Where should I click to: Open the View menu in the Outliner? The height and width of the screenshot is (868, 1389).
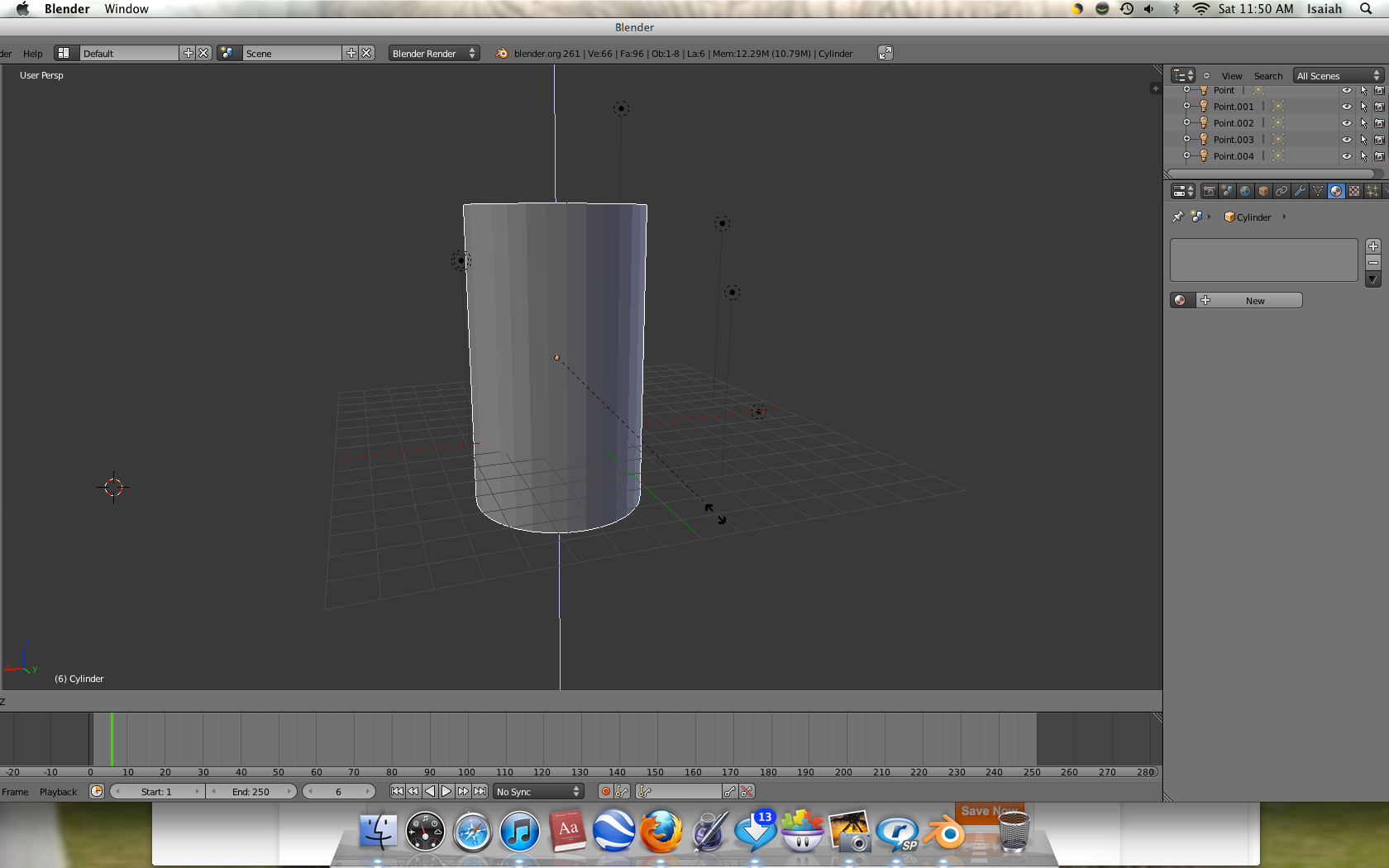pos(1231,75)
